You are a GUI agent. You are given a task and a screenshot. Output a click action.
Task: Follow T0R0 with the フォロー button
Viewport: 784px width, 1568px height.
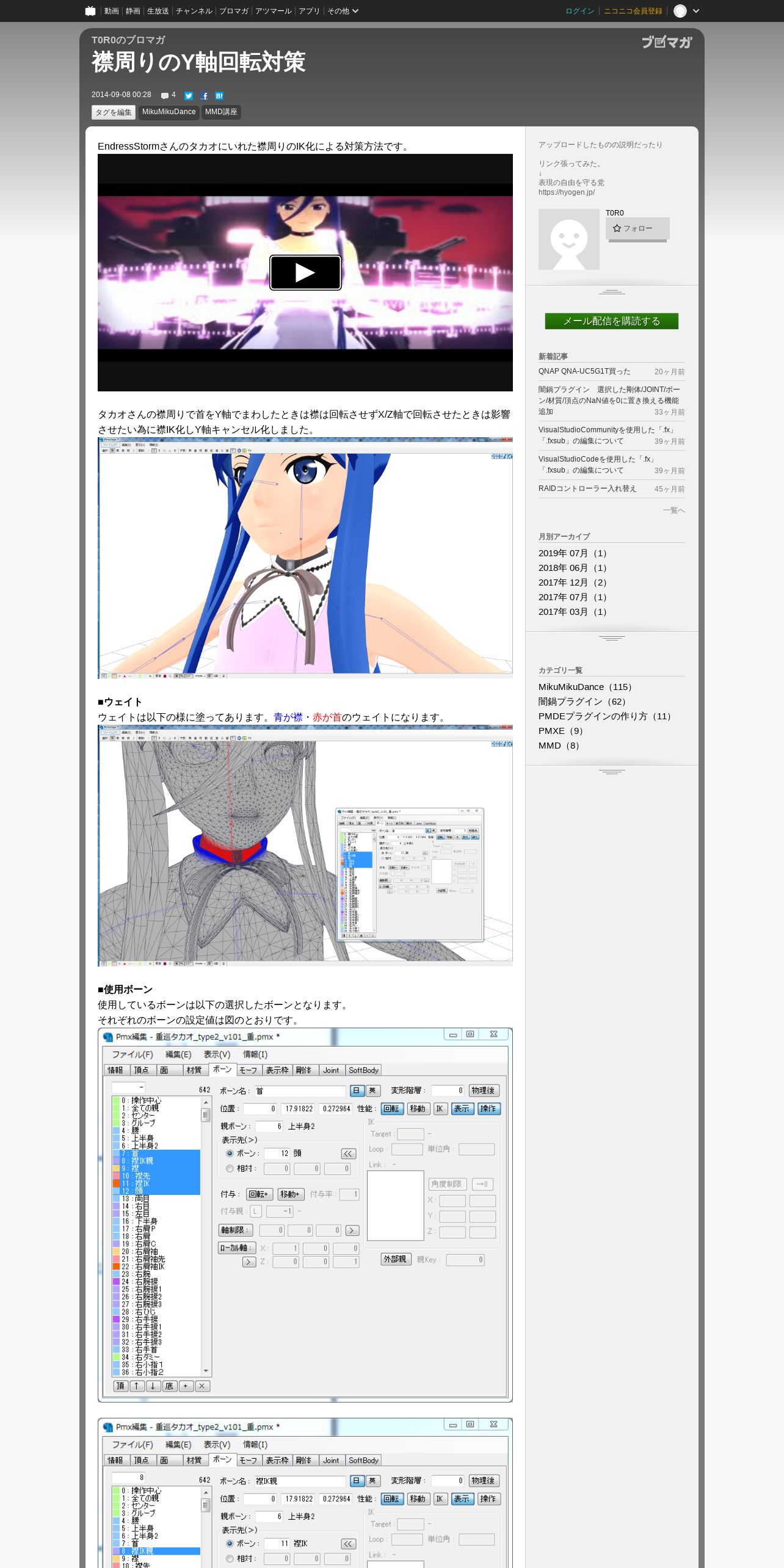click(x=637, y=228)
